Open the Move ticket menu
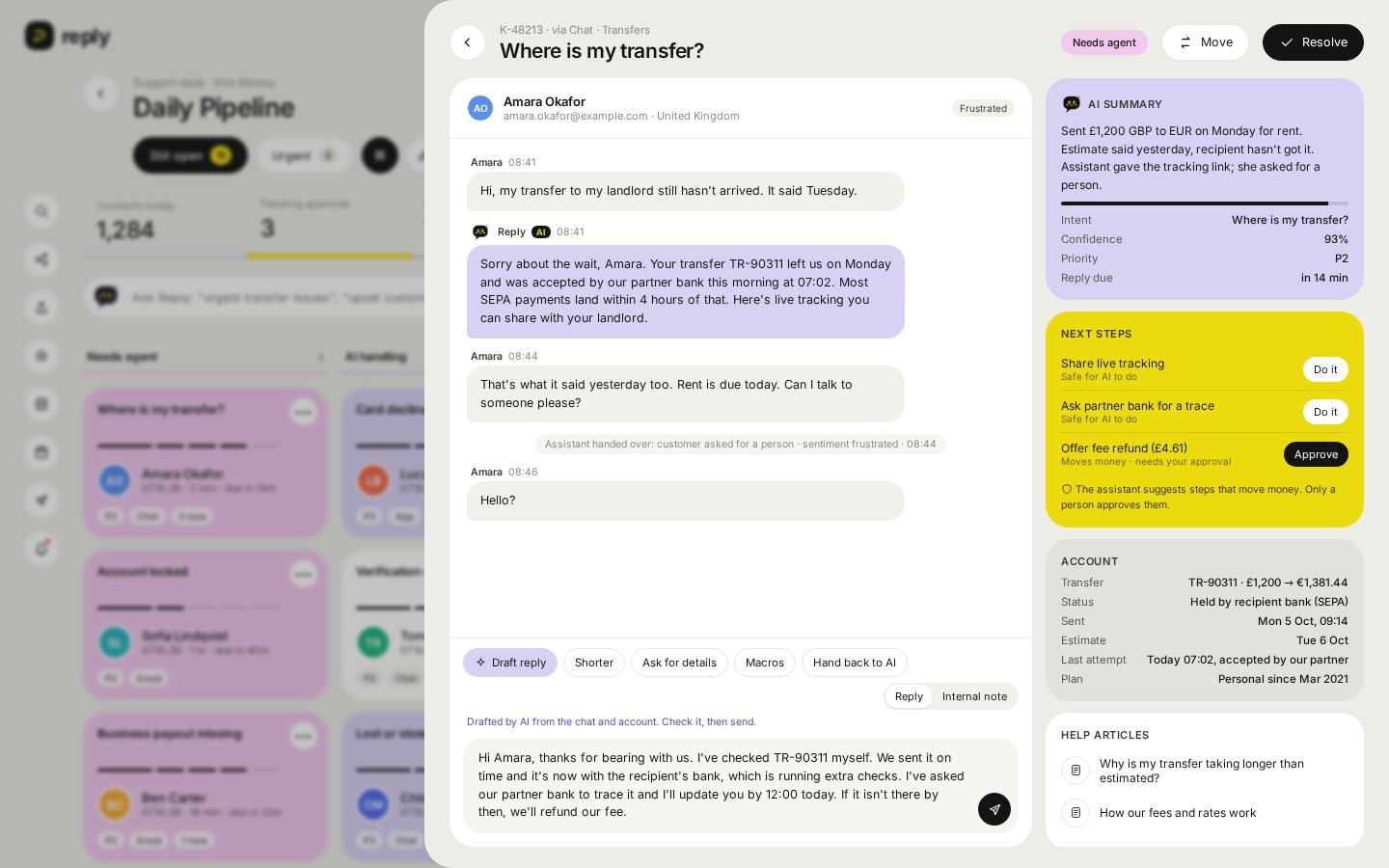Image resolution: width=1389 pixels, height=868 pixels. point(1205,42)
